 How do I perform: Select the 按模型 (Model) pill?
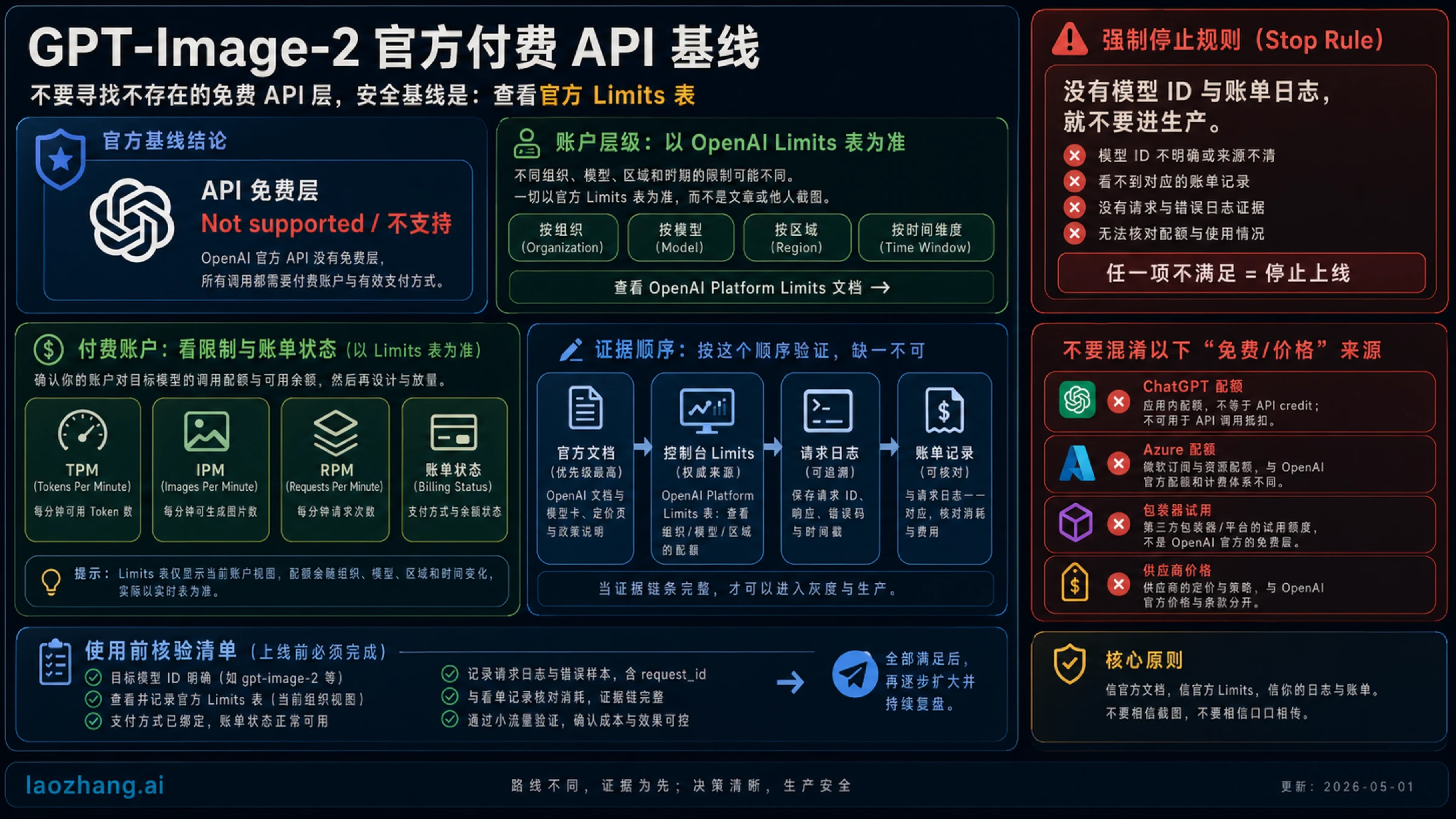680,238
